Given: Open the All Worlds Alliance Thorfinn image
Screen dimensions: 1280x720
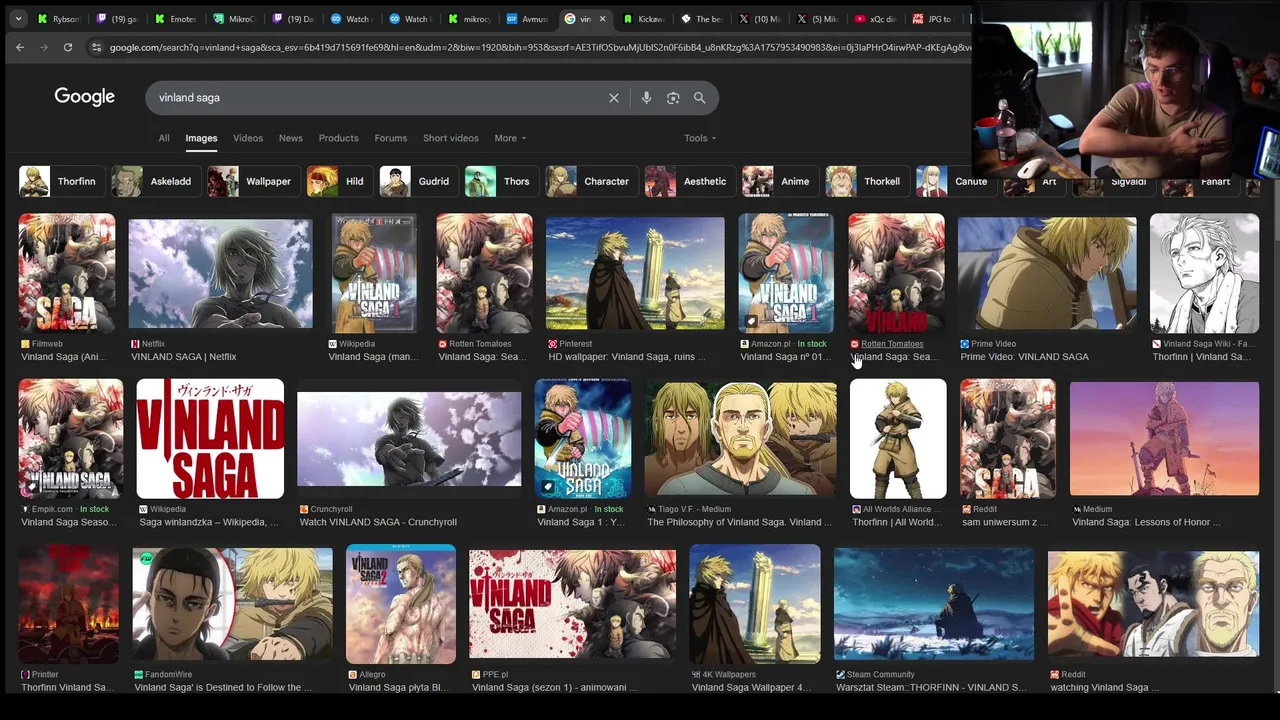Looking at the screenshot, I should (x=898, y=438).
